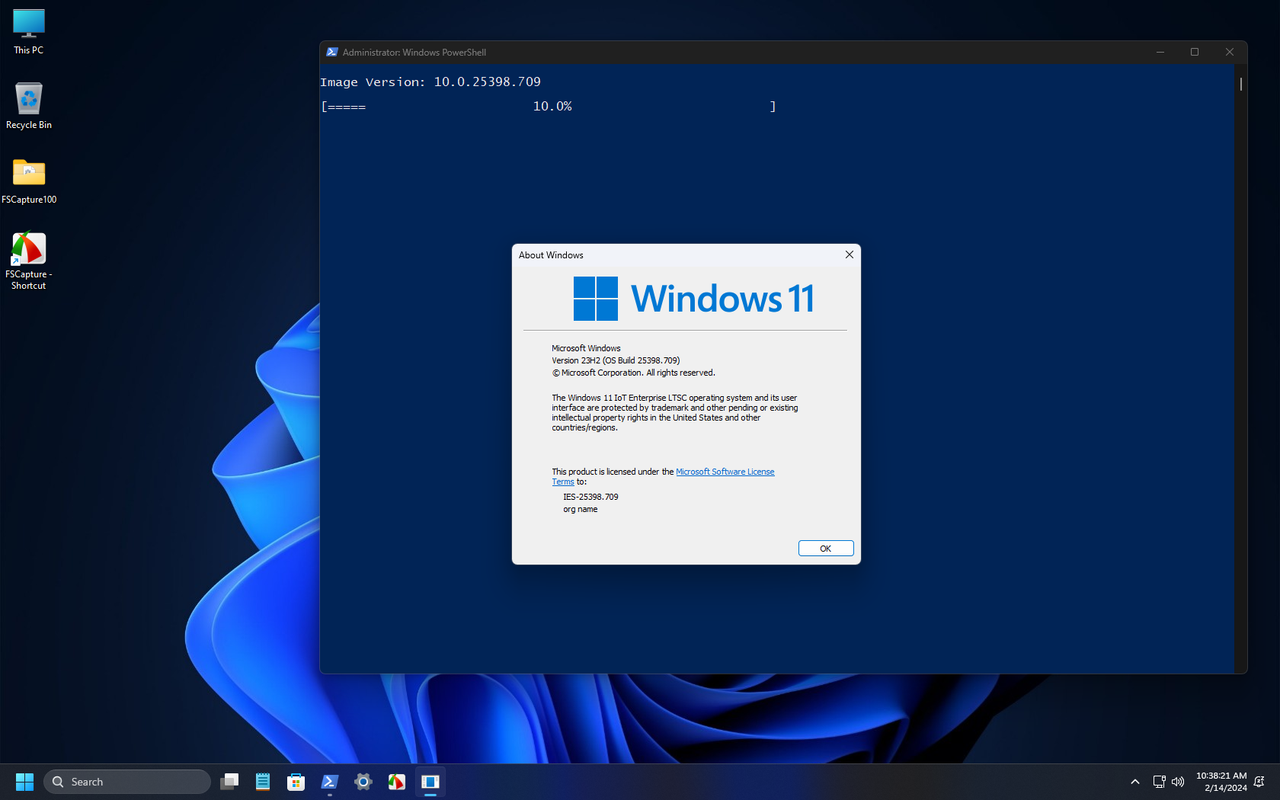The image size is (1280, 800).
Task: Click the PowerShell icon in its title bar
Action: [332, 52]
